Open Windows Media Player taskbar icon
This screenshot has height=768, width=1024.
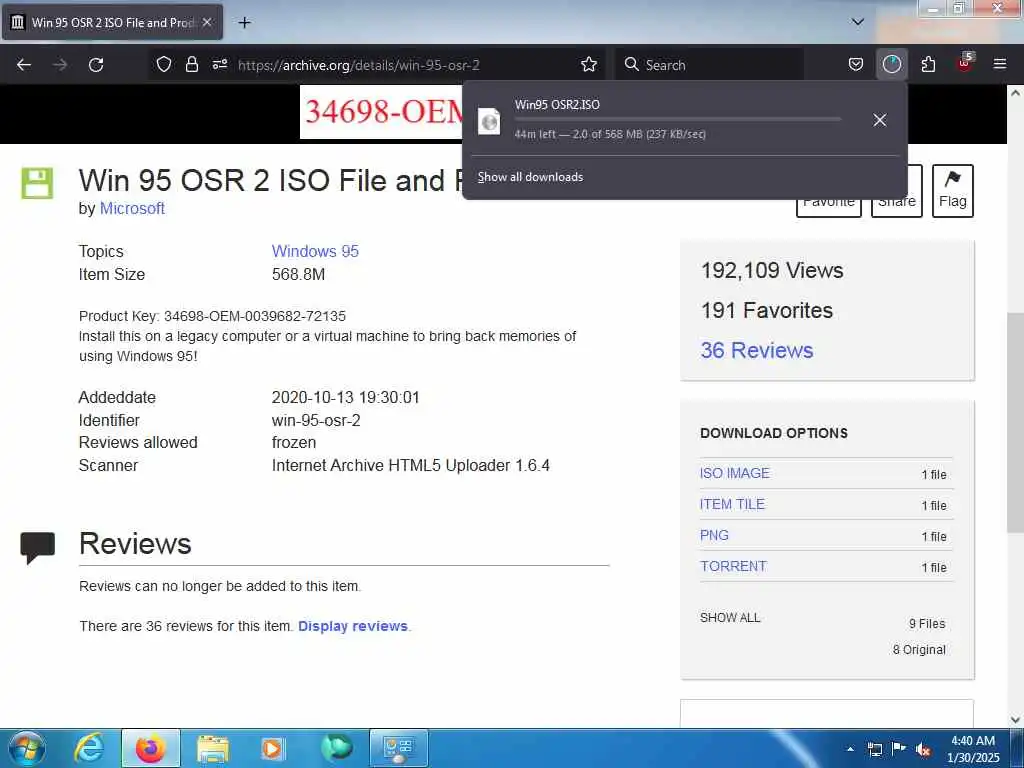click(x=272, y=748)
